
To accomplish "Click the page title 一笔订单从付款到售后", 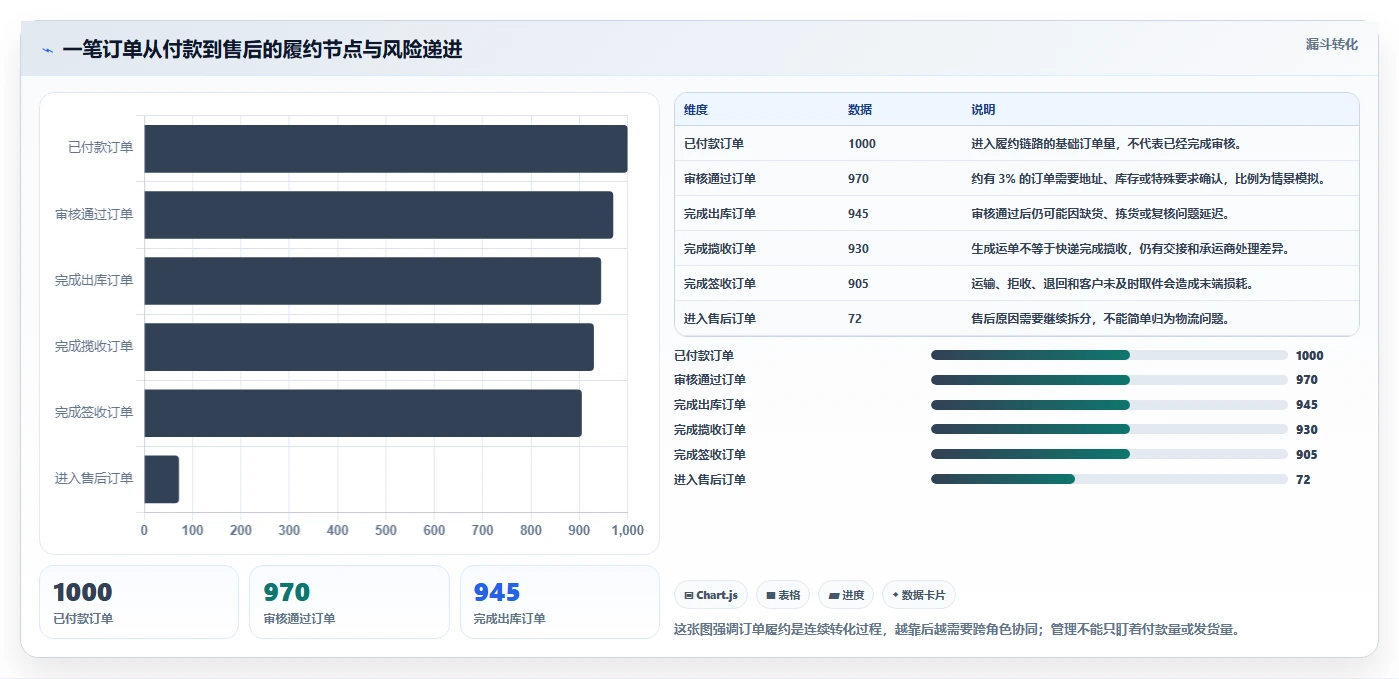I will pyautogui.click(x=262, y=50).
